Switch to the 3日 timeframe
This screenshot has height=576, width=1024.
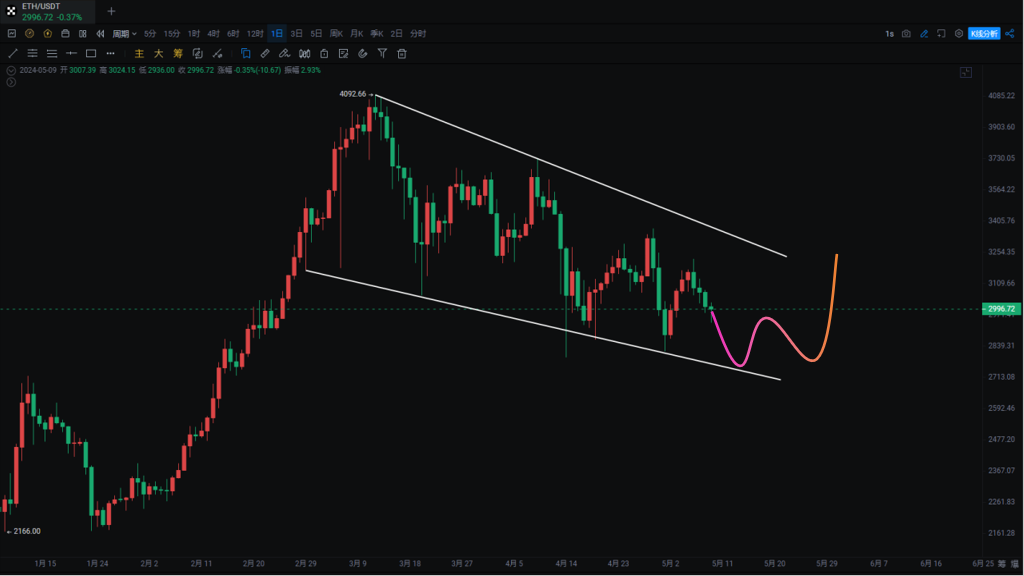pos(296,33)
